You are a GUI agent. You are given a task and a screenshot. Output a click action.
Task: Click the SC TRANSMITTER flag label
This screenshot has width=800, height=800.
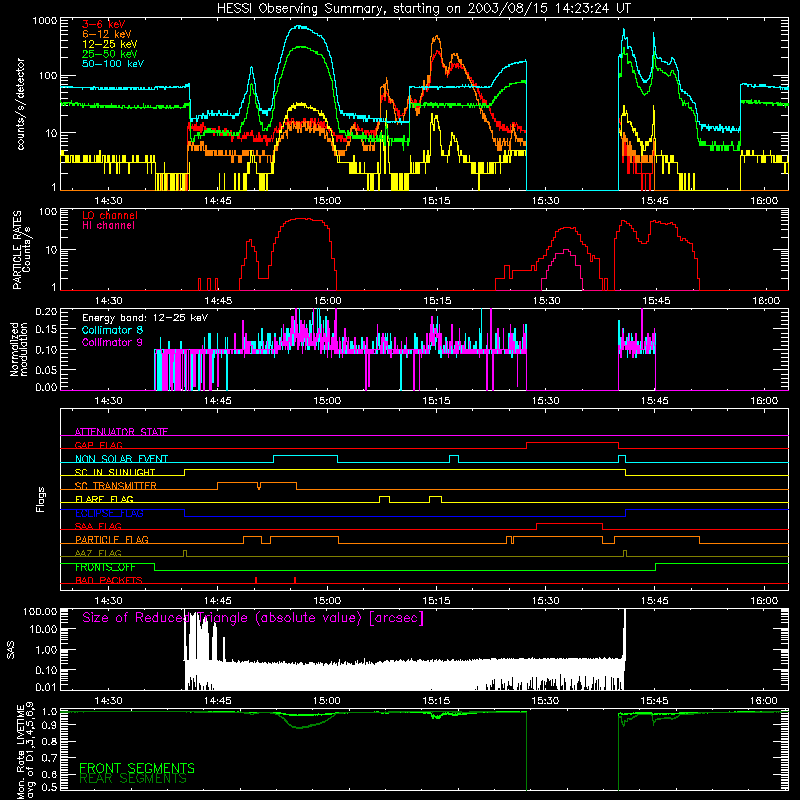coord(115,485)
